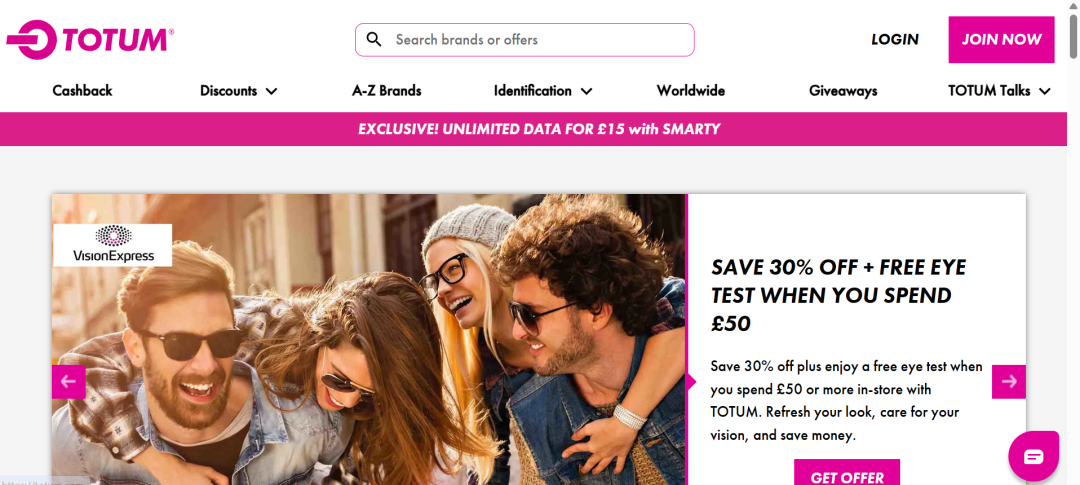1080x485 pixels.
Task: Focus the search brands or offers field
Action: point(525,40)
